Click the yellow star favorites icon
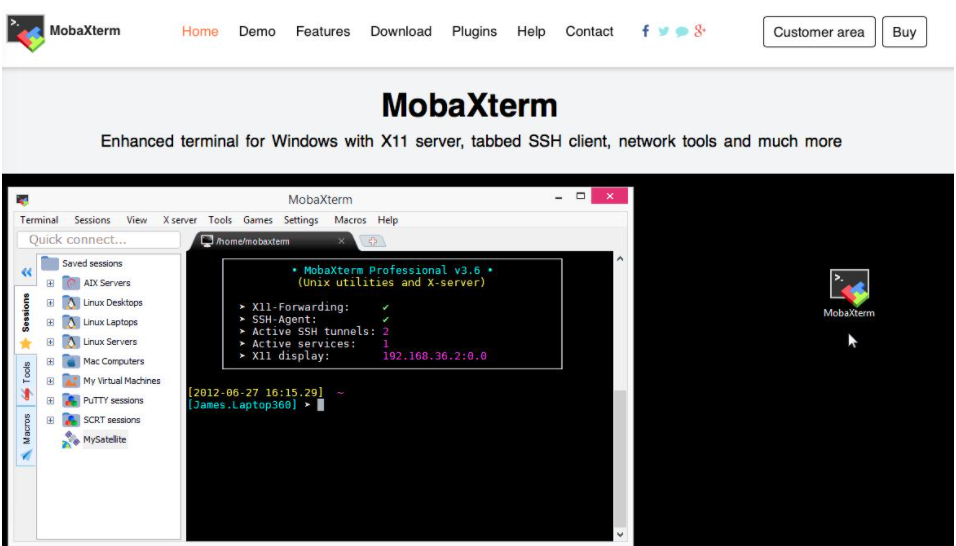 pos(26,343)
